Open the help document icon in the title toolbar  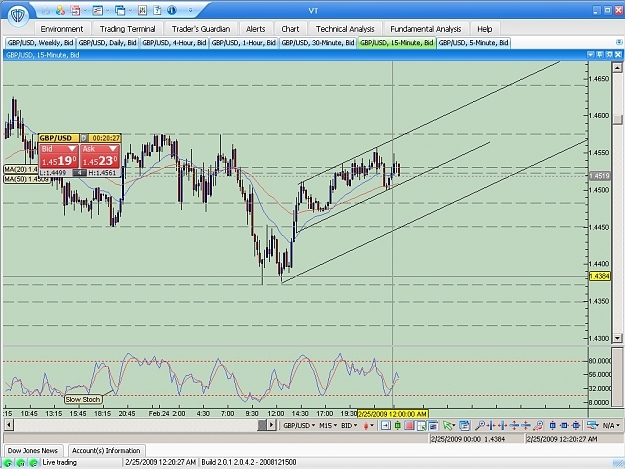157,10
